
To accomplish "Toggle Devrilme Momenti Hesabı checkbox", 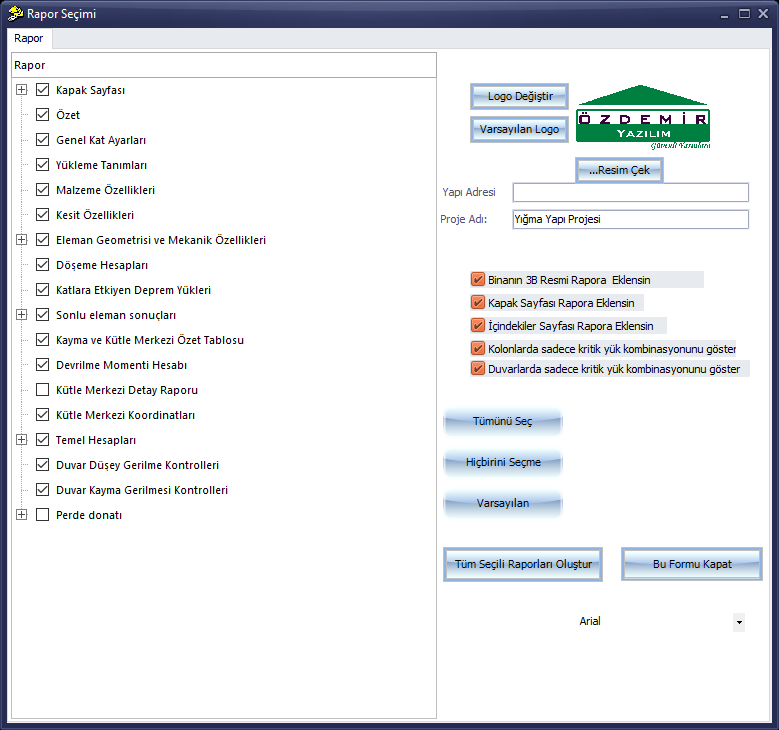I will [43, 365].
